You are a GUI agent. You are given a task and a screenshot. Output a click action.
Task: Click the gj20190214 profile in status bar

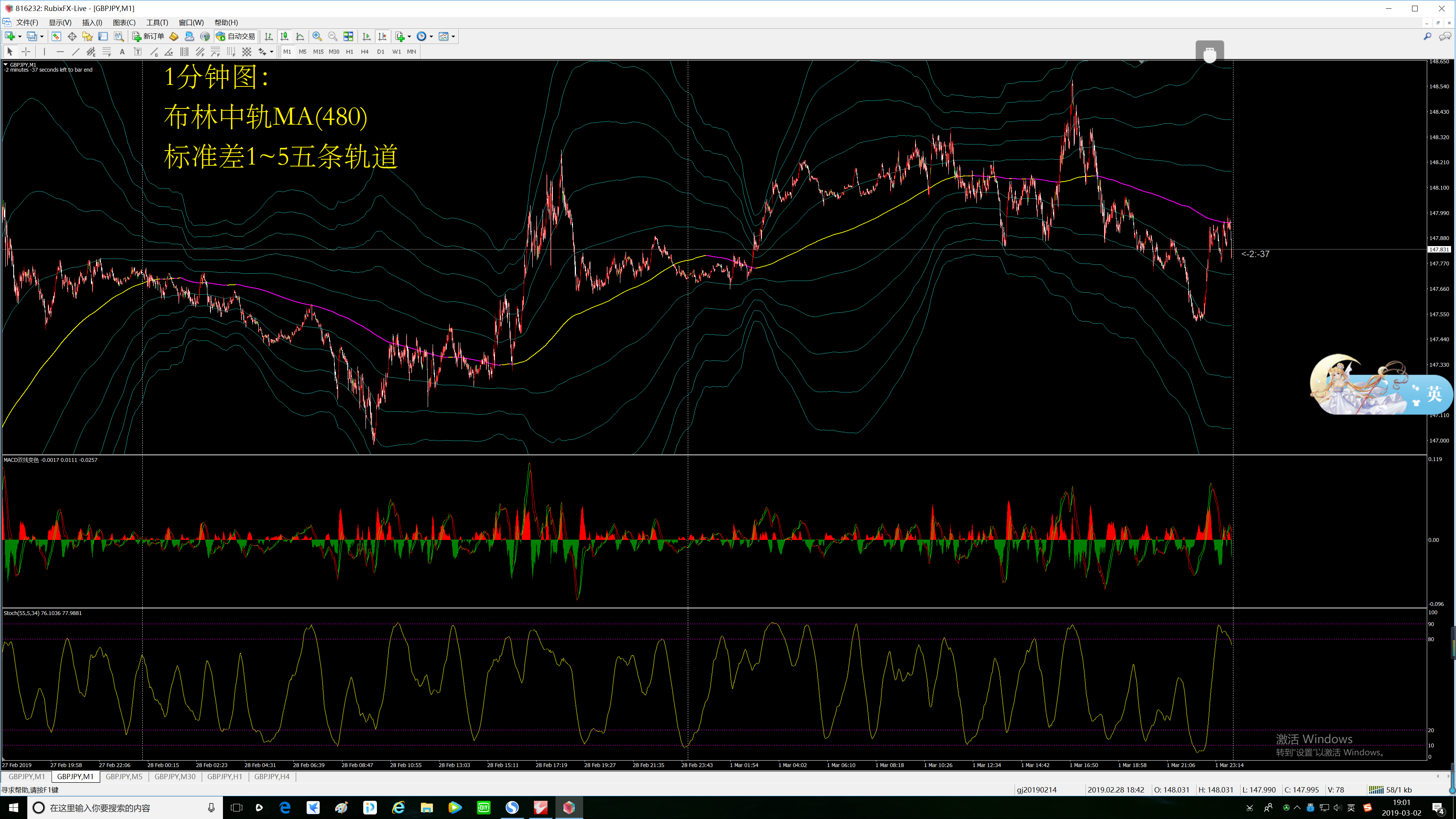pyautogui.click(x=1037, y=789)
